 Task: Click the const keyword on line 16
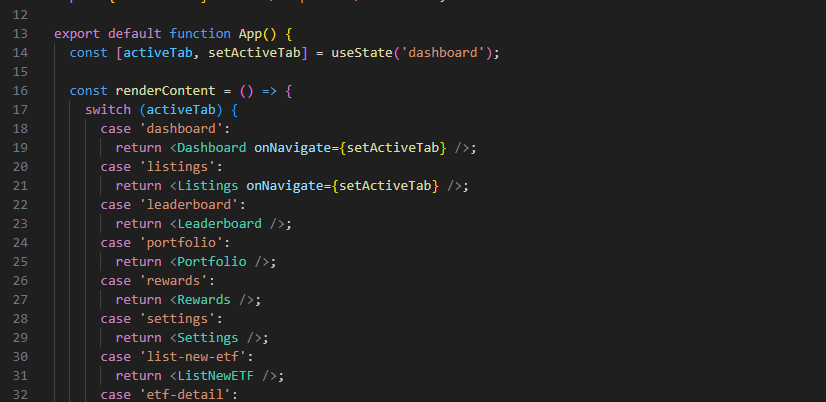[88, 91]
